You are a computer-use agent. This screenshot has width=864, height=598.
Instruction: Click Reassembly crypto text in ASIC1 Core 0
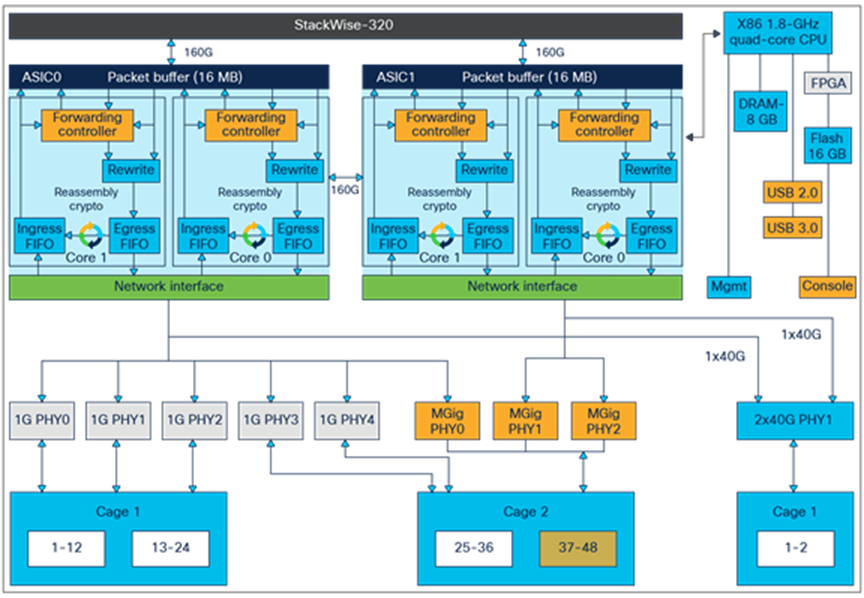pos(603,199)
